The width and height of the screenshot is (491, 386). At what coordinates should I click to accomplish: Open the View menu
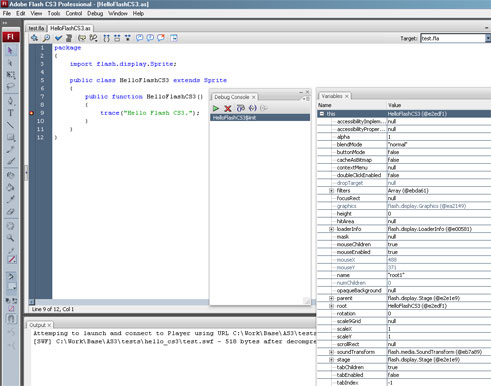(36, 14)
